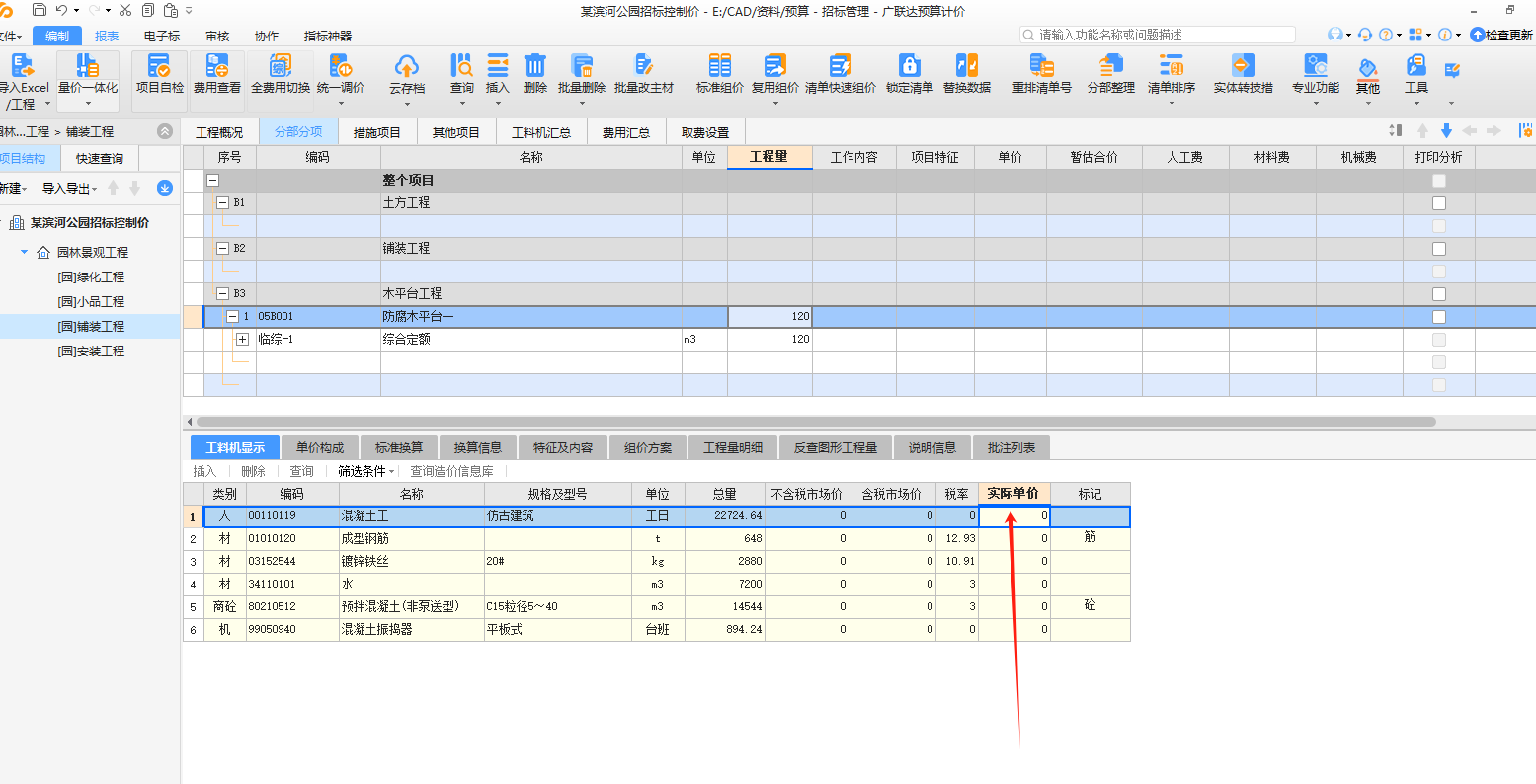The image size is (1536, 784).
Task: Open the 专业功能 tool icon
Action: click(1315, 66)
